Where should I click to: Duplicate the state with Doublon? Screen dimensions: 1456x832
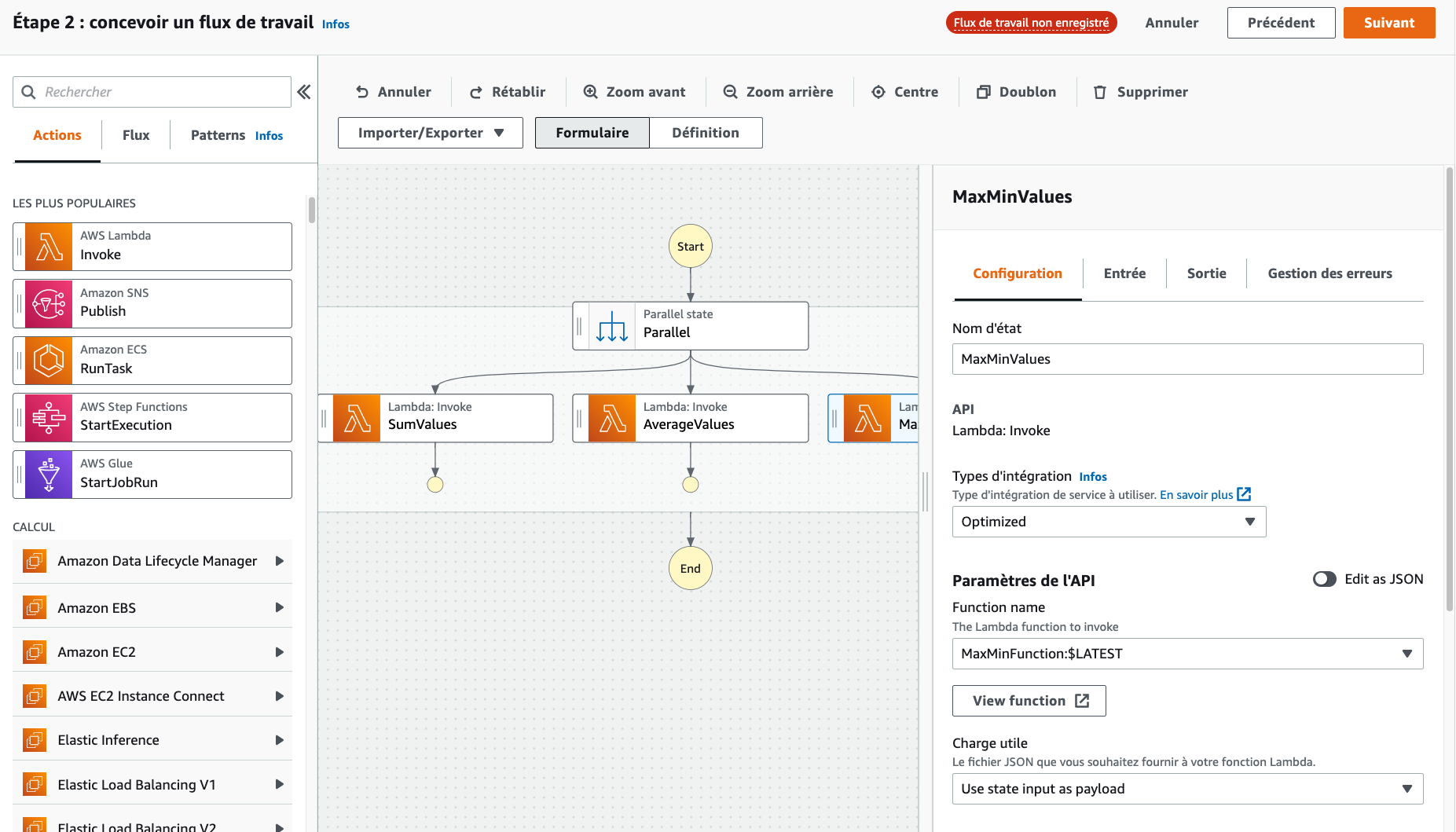(1017, 92)
